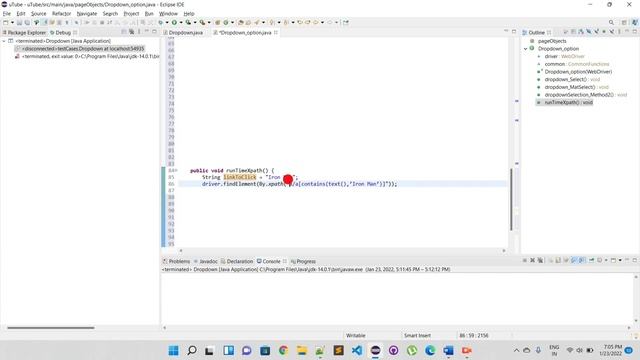This screenshot has height=360, width=640.
Task: Click the New Java Class toolbar icon
Action: point(225,22)
